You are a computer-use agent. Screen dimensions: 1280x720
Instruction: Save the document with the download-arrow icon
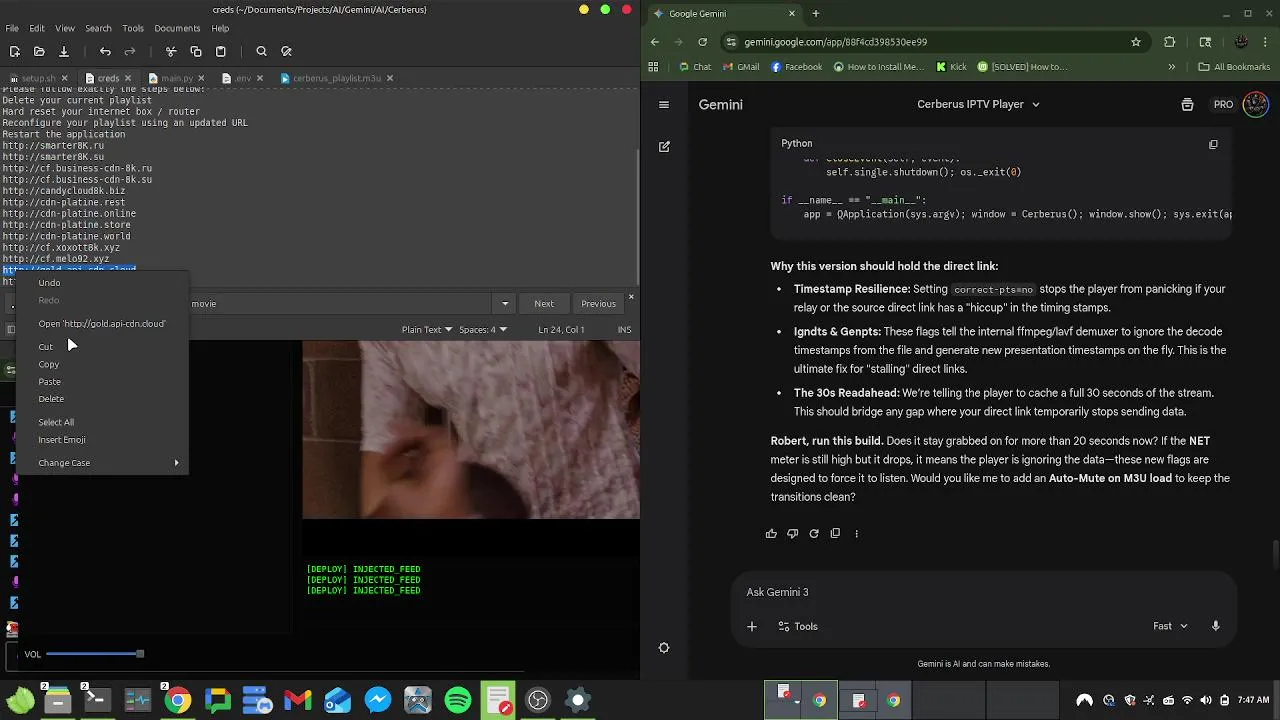pos(63,51)
